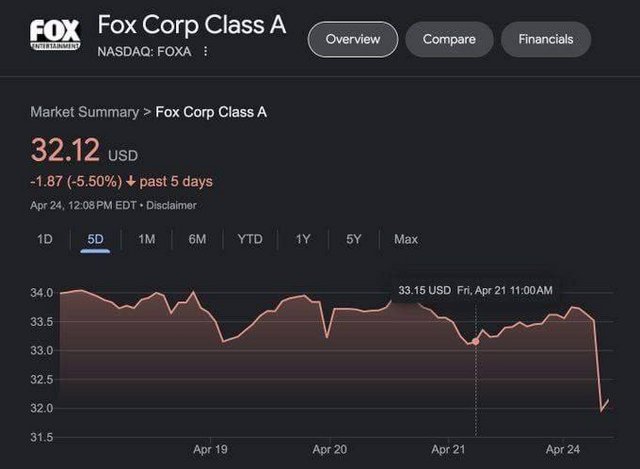Show the 1M chart range
Viewport: 640px width, 469px height.
(147, 239)
